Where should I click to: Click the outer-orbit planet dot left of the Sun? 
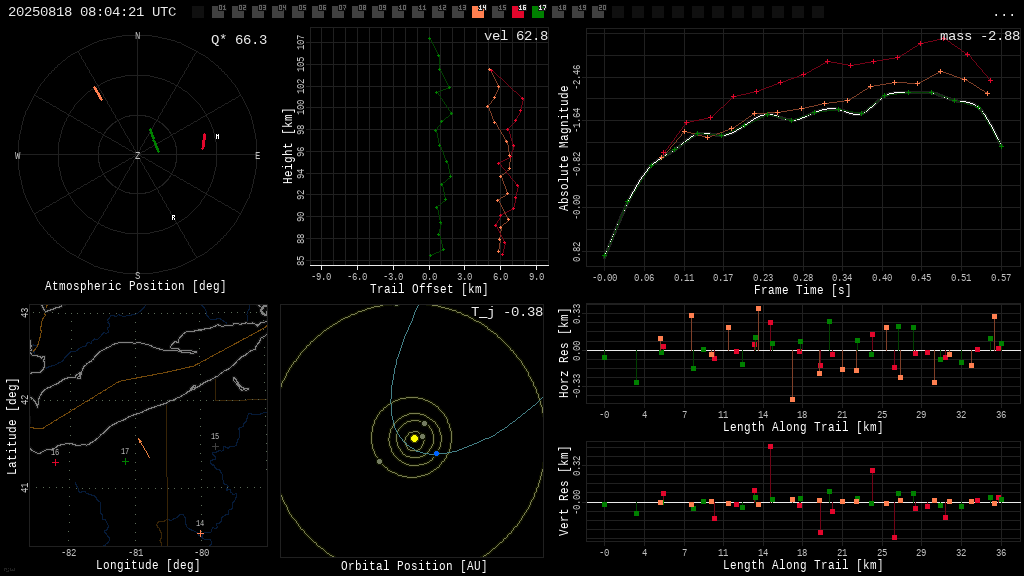click(x=379, y=462)
